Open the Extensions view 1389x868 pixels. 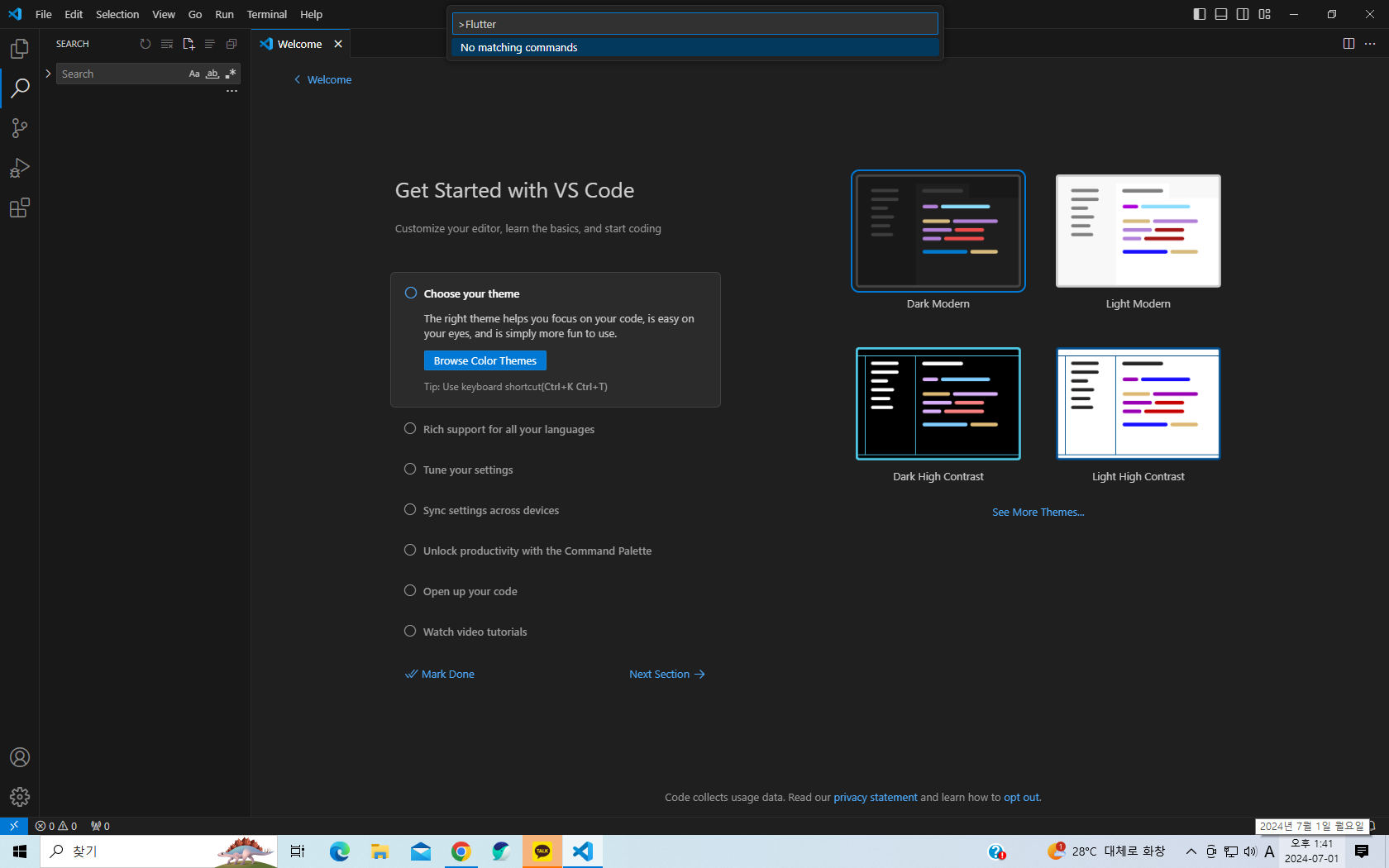click(20, 207)
